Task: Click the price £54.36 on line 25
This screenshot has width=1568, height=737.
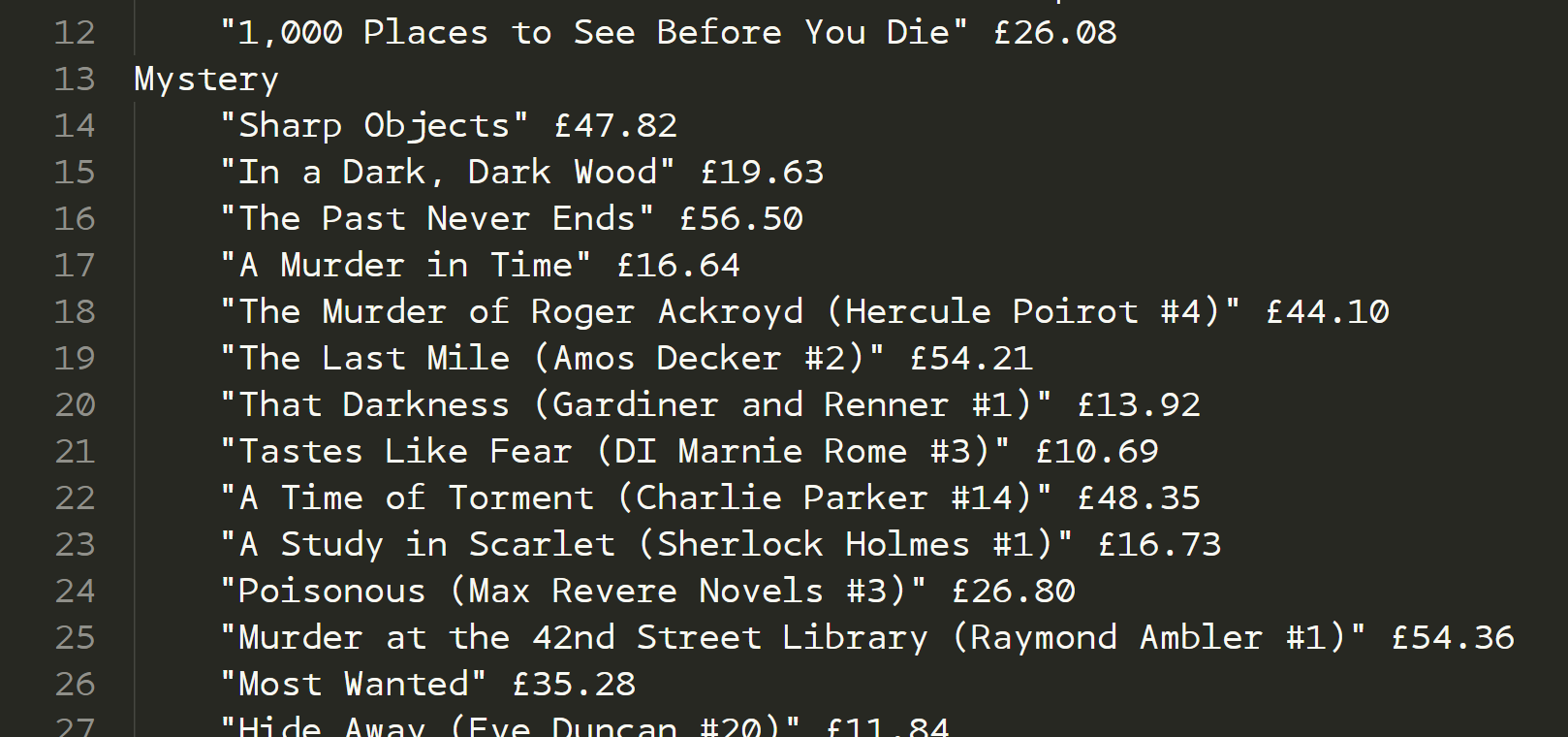Action: point(1453,637)
